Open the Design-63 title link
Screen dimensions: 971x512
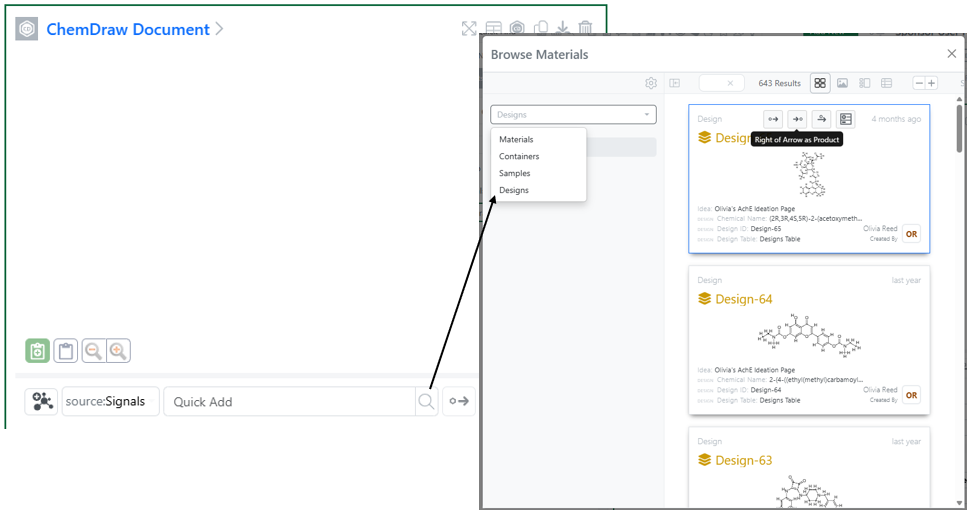(x=744, y=460)
